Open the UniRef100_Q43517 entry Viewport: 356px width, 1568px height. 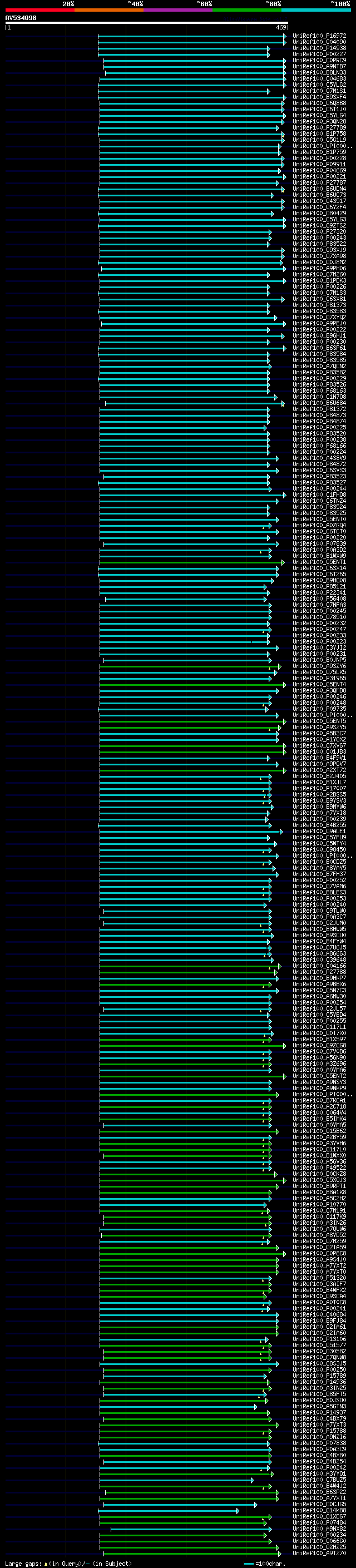pyautogui.click(x=319, y=201)
